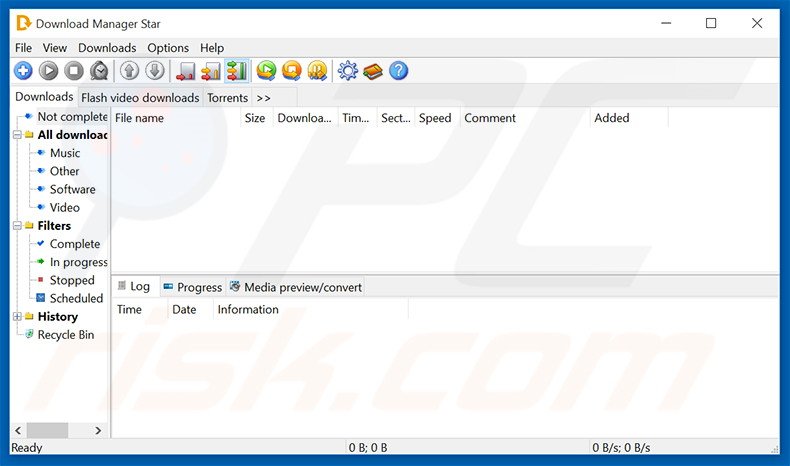Switch to the Torrents tab

tap(227, 98)
